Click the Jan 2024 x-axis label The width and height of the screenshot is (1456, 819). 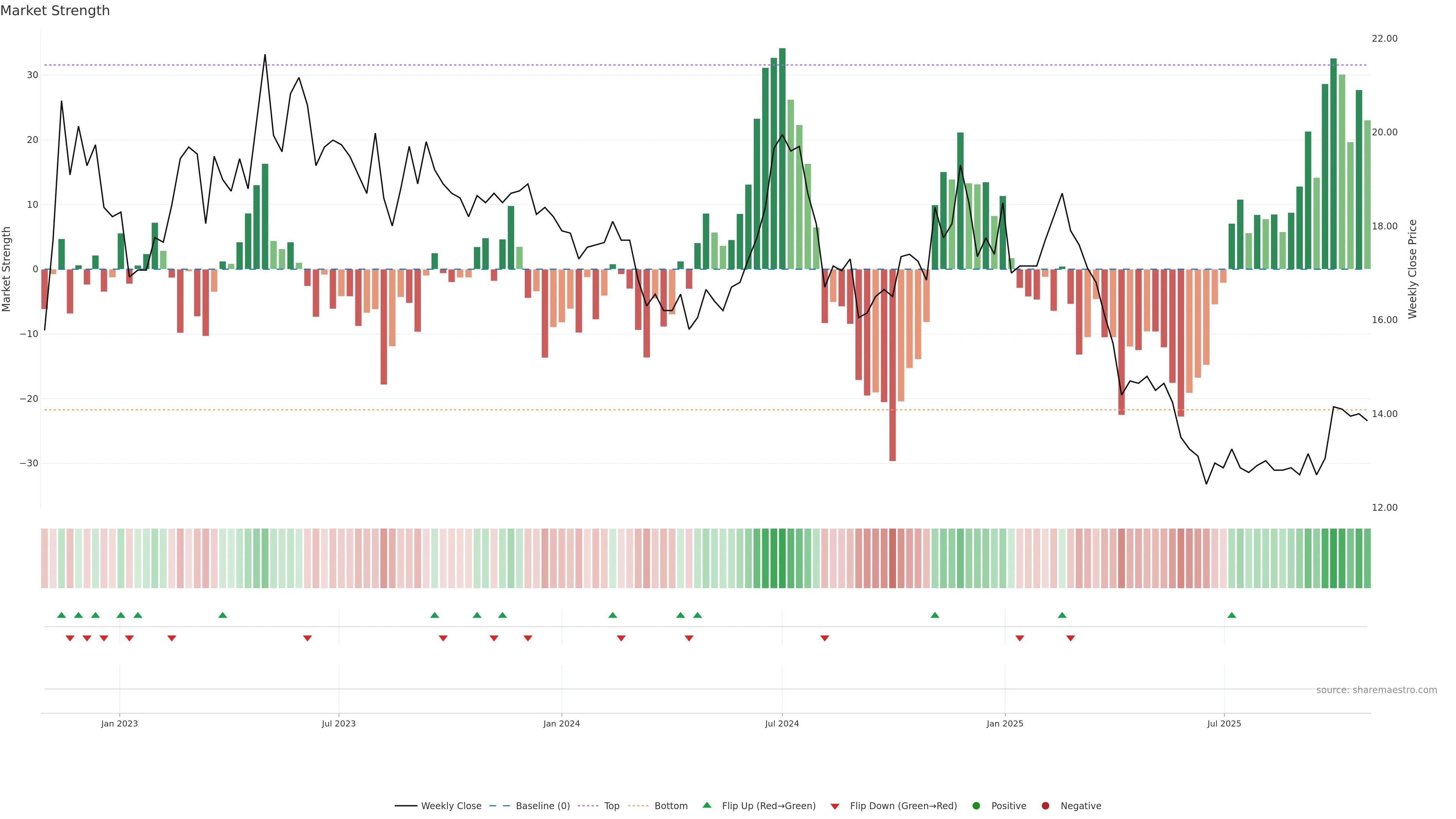tap(561, 723)
